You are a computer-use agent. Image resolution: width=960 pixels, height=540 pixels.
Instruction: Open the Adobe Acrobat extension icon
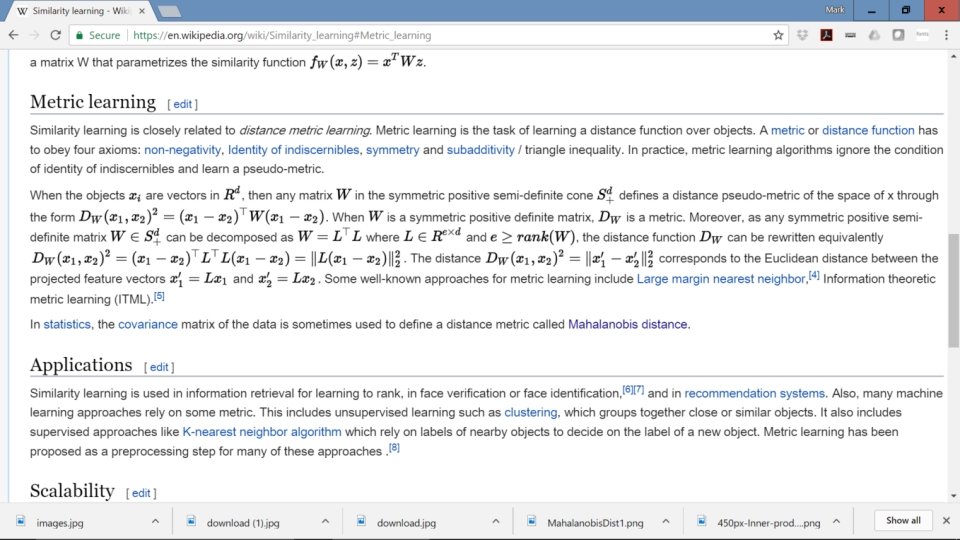pyautogui.click(x=826, y=36)
